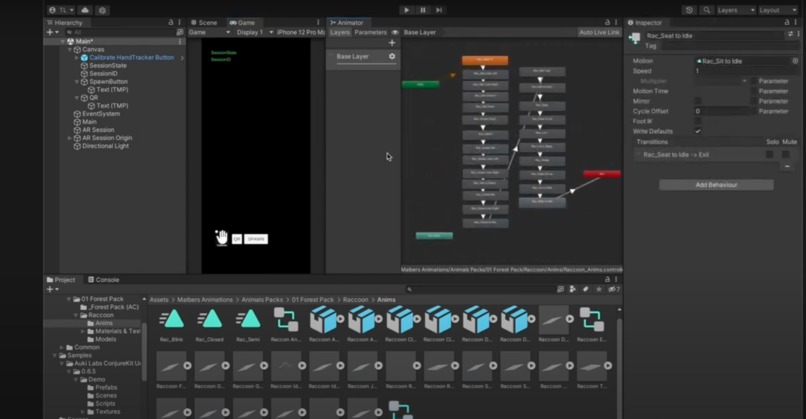Open the presets icon in Inspector header
The image size is (806, 419).
[790, 34]
